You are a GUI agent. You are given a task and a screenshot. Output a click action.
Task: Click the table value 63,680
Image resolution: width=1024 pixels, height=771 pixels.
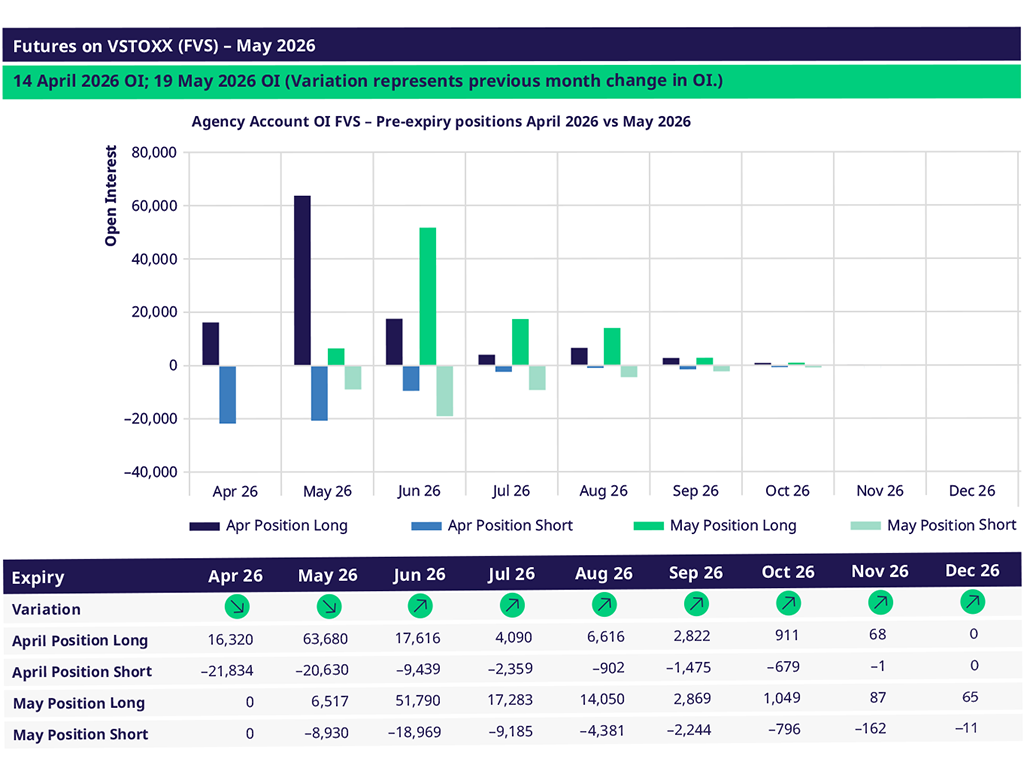[x=325, y=638]
